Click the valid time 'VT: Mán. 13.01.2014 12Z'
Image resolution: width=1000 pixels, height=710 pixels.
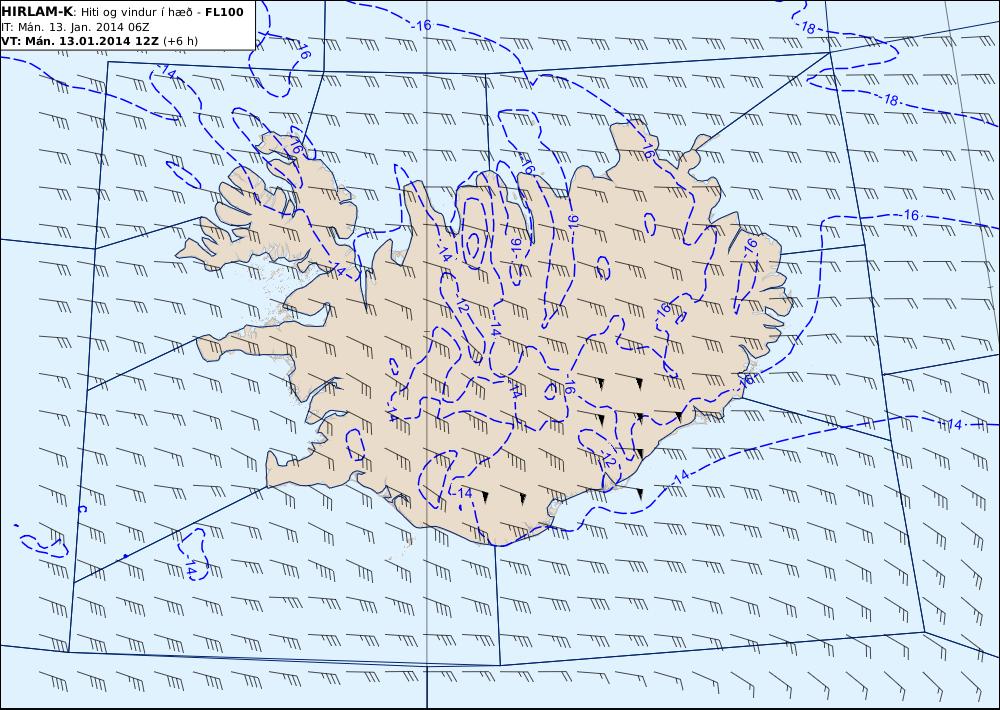pos(80,41)
